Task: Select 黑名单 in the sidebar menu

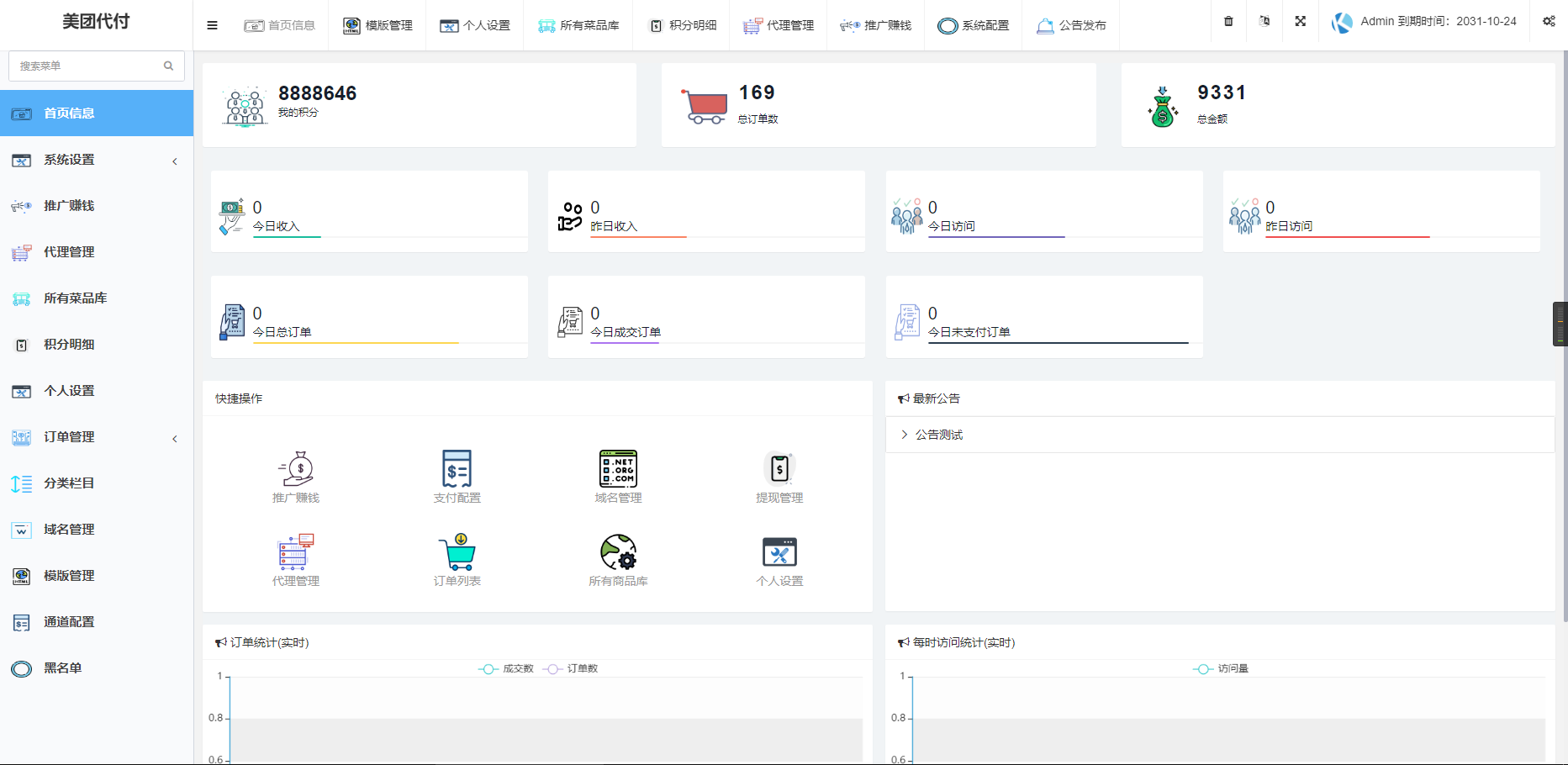Action: pyautogui.click(x=63, y=668)
